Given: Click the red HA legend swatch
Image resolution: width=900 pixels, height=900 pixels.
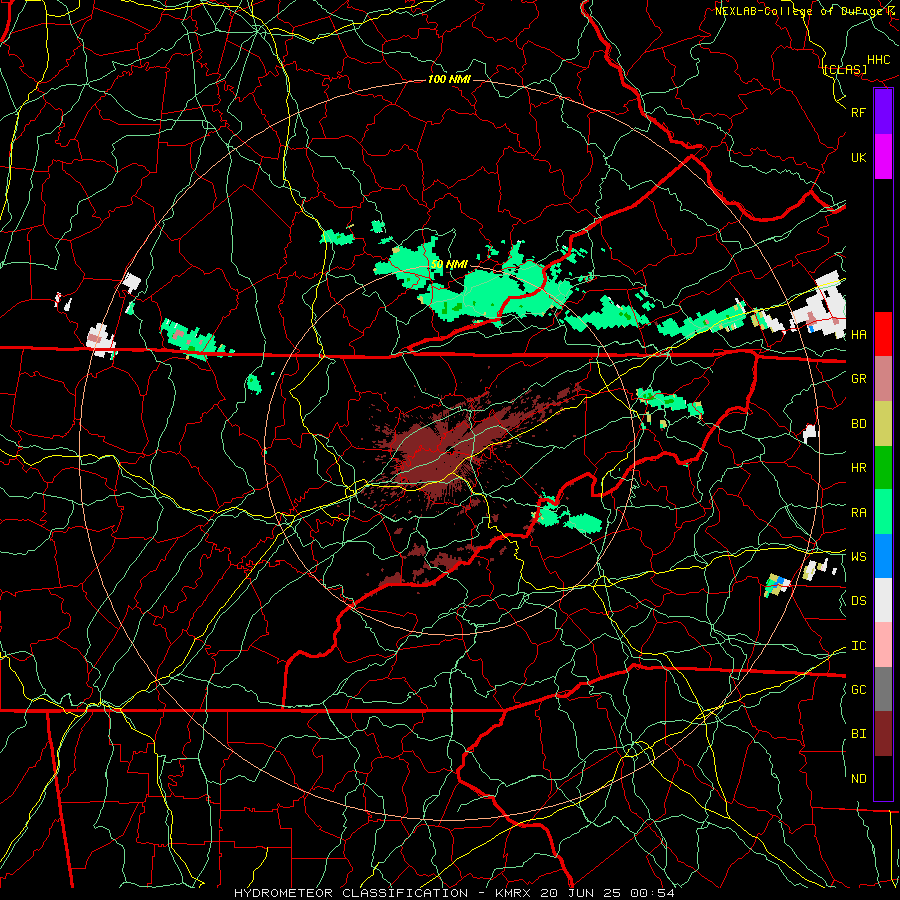Looking at the screenshot, I should (883, 334).
